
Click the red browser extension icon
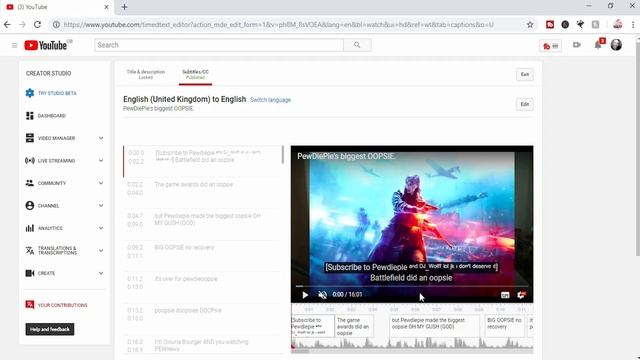550,24
